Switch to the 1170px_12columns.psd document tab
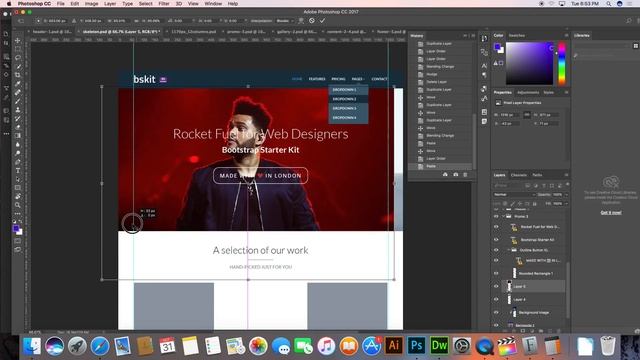The height and width of the screenshot is (360, 640). pos(193,31)
